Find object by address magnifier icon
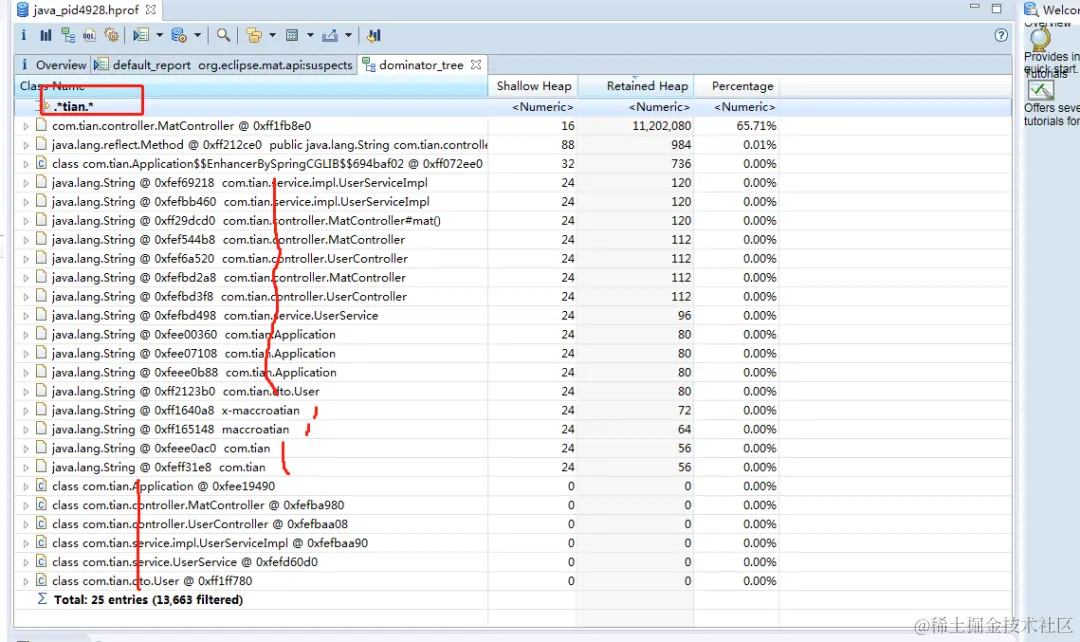1080x642 pixels. pyautogui.click(x=223, y=35)
